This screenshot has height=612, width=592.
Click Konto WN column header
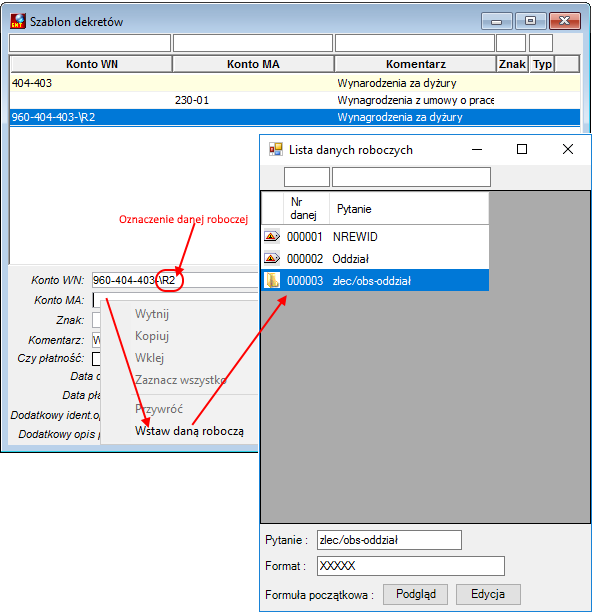tap(91, 64)
